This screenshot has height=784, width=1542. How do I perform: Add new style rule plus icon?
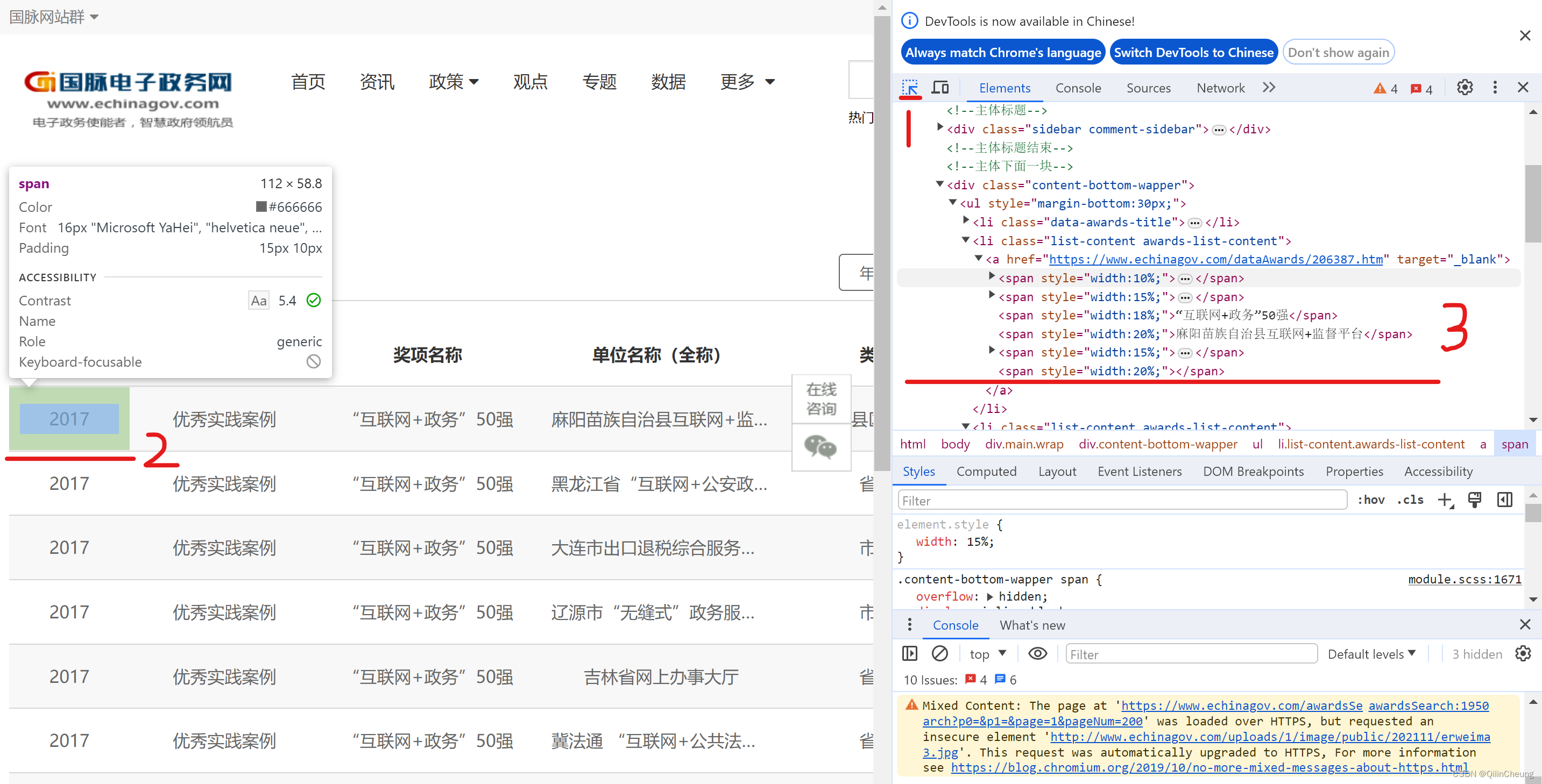pos(1445,500)
